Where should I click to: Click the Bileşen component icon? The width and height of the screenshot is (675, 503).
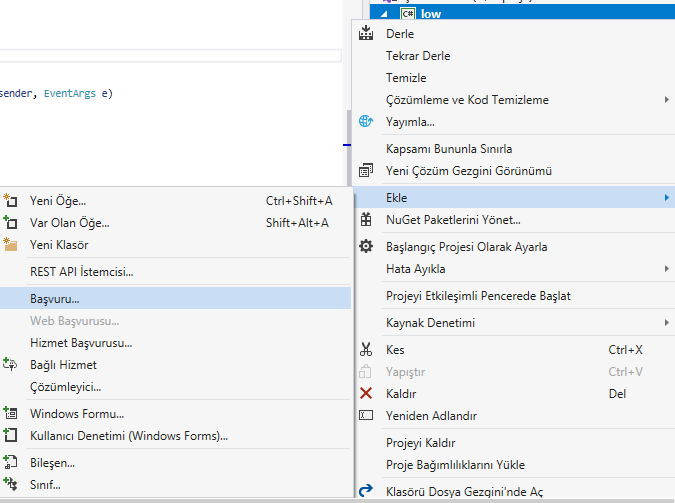click(10, 462)
